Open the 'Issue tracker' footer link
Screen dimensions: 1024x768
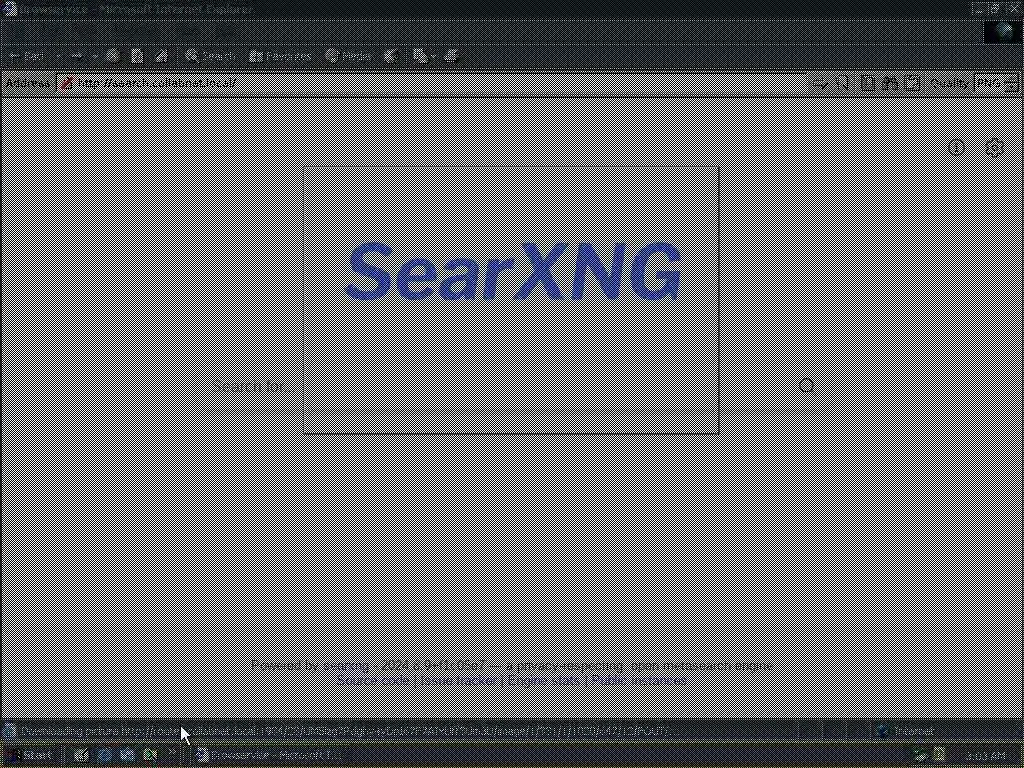point(458,680)
